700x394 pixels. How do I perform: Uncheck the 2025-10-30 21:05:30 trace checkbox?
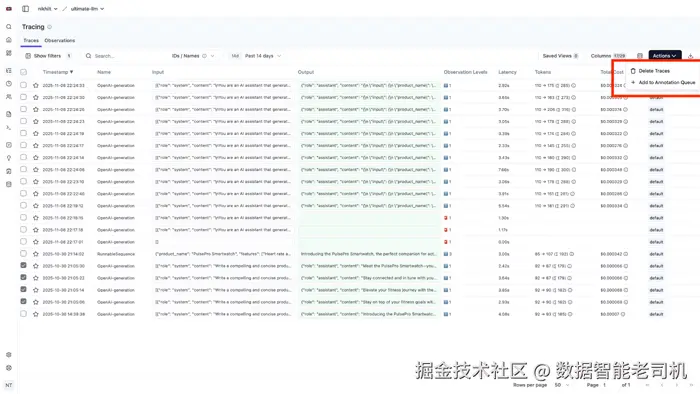pyautogui.click(x=24, y=265)
